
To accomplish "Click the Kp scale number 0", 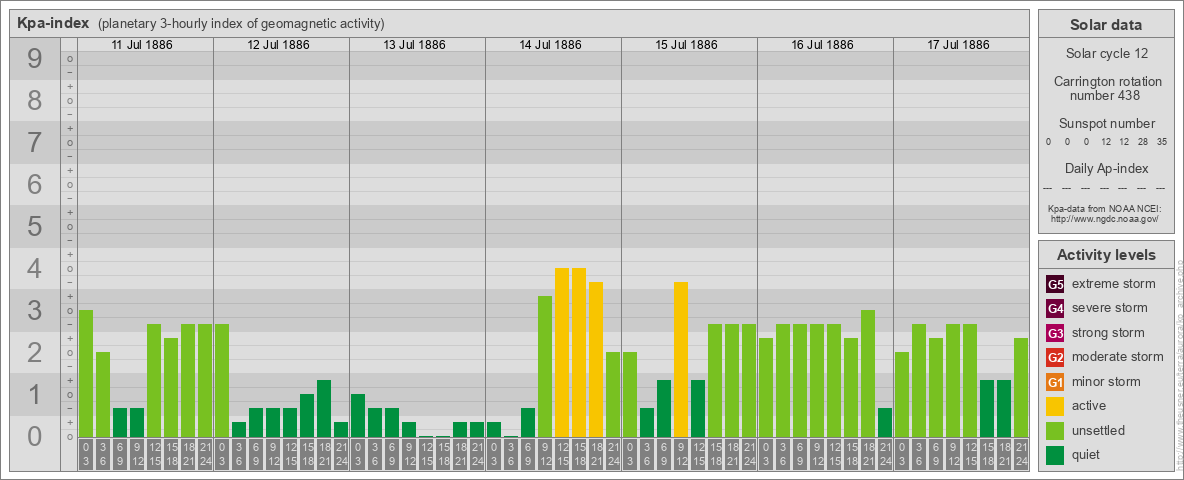I will (x=34, y=435).
